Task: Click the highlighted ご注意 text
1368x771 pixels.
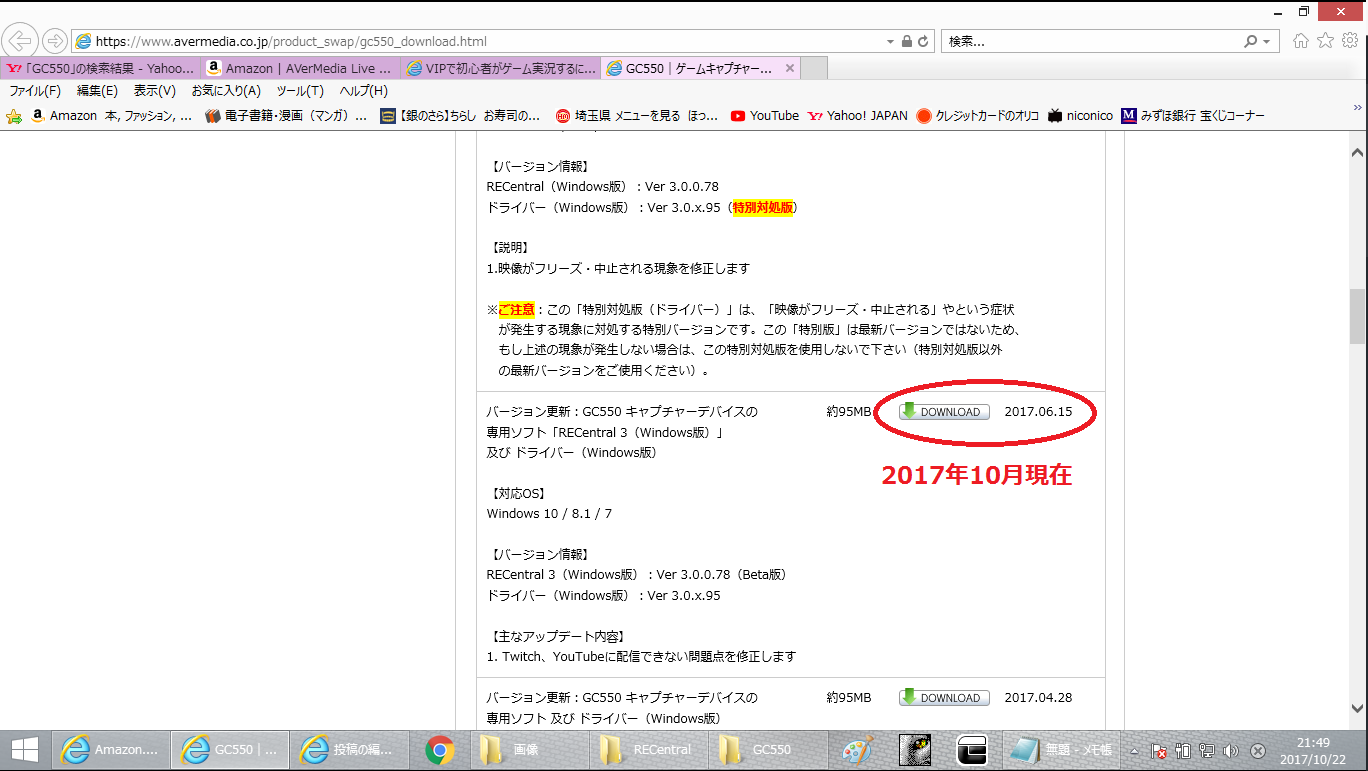Action: point(517,310)
